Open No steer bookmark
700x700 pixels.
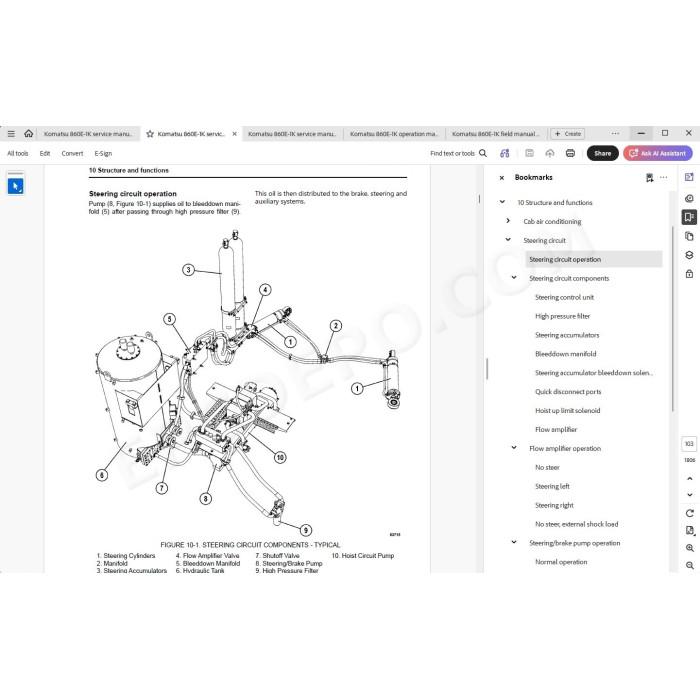(547, 467)
